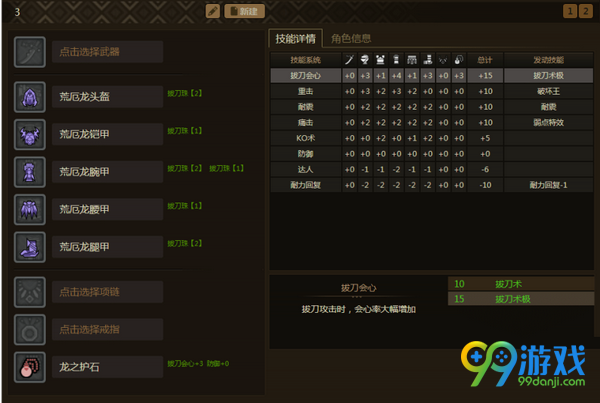Click the 龙之护石 talisman icon

(30, 367)
